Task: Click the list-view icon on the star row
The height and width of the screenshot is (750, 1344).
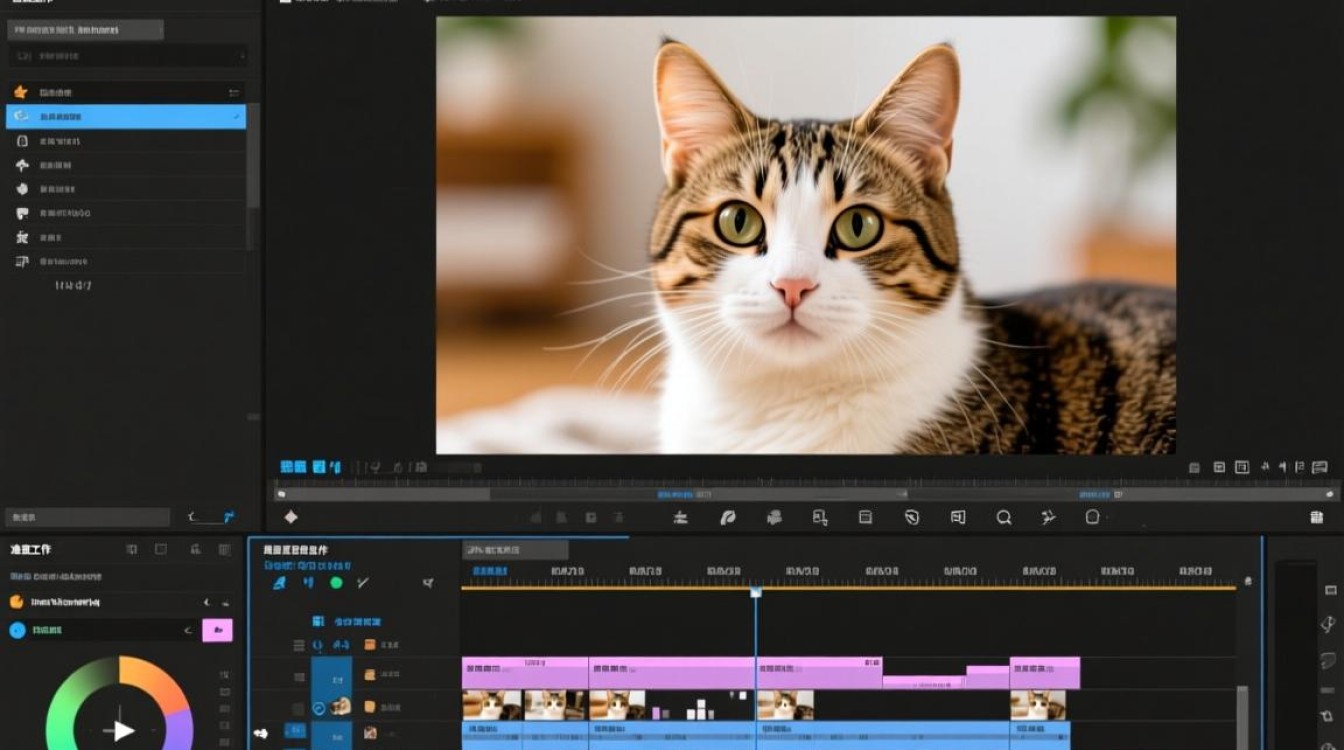Action: [235, 92]
